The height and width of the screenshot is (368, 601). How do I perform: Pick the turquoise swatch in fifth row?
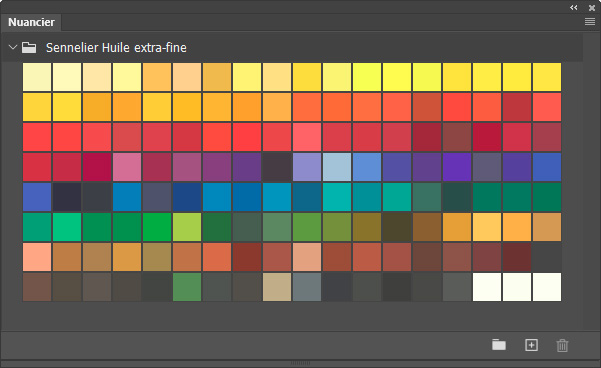point(337,197)
